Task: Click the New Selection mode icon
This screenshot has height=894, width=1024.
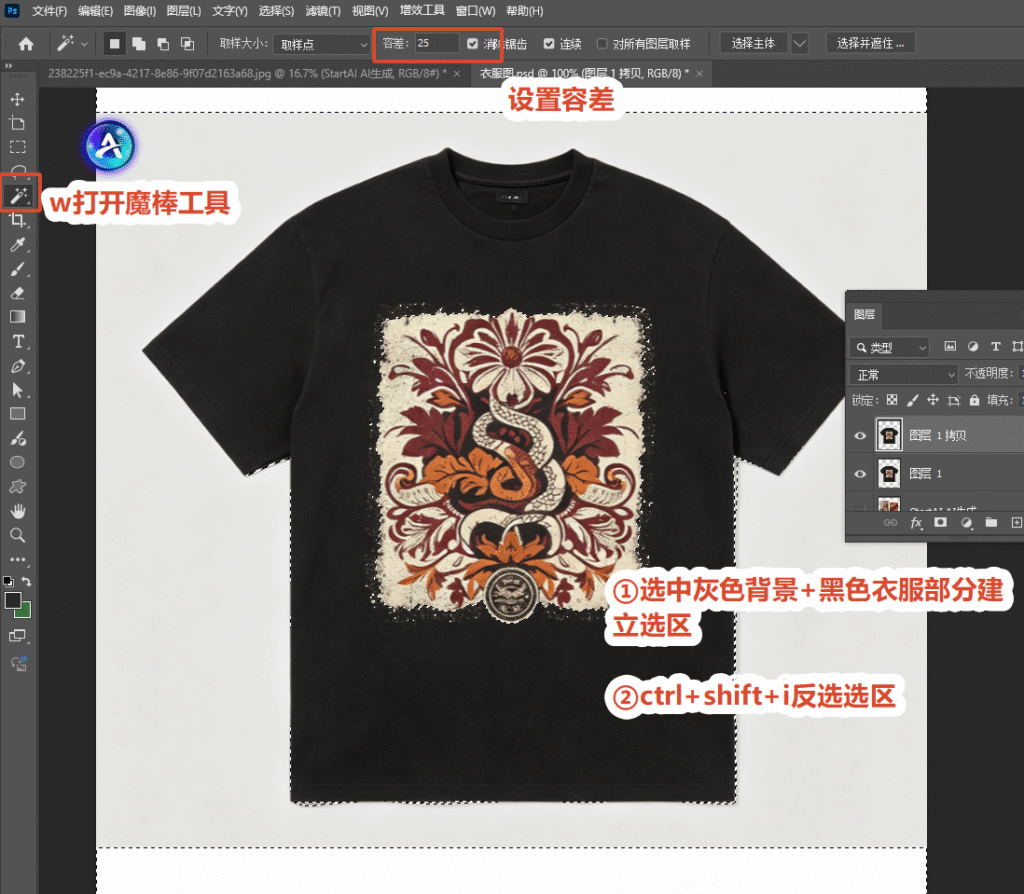Action: point(114,44)
